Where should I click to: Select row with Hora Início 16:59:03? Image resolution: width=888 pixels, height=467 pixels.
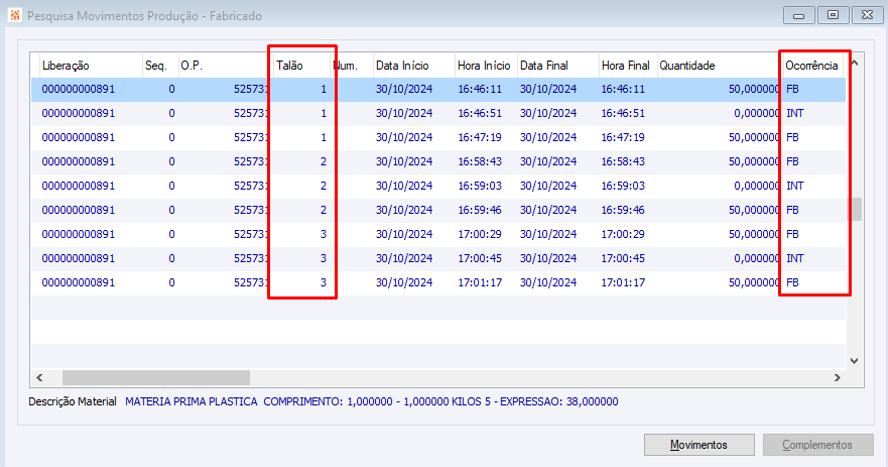click(x=438, y=186)
